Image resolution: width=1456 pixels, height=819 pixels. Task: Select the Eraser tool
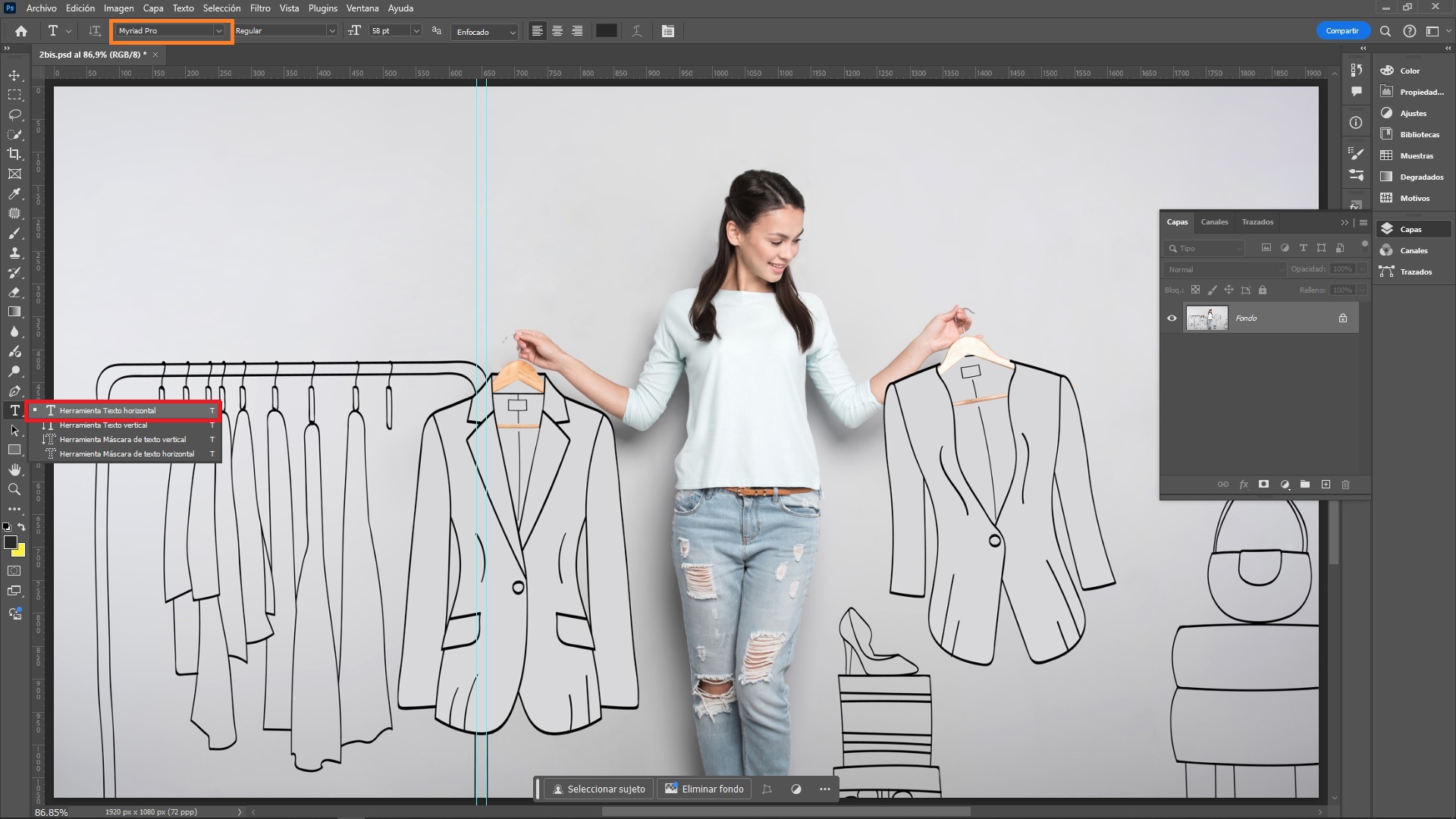click(14, 292)
